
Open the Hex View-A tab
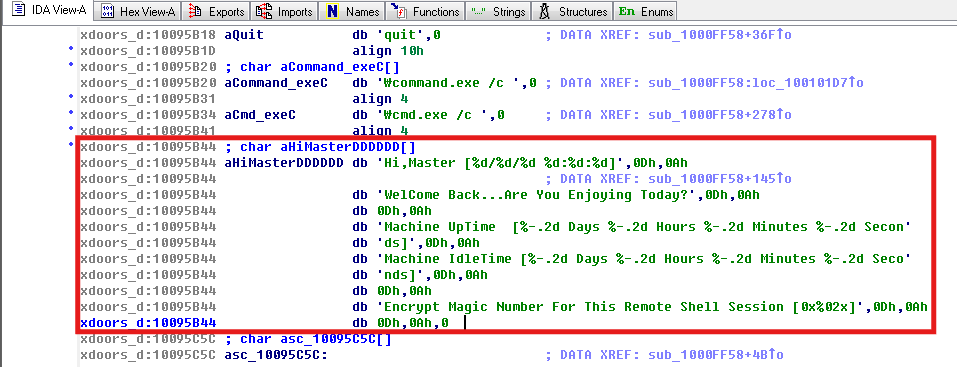click(138, 11)
